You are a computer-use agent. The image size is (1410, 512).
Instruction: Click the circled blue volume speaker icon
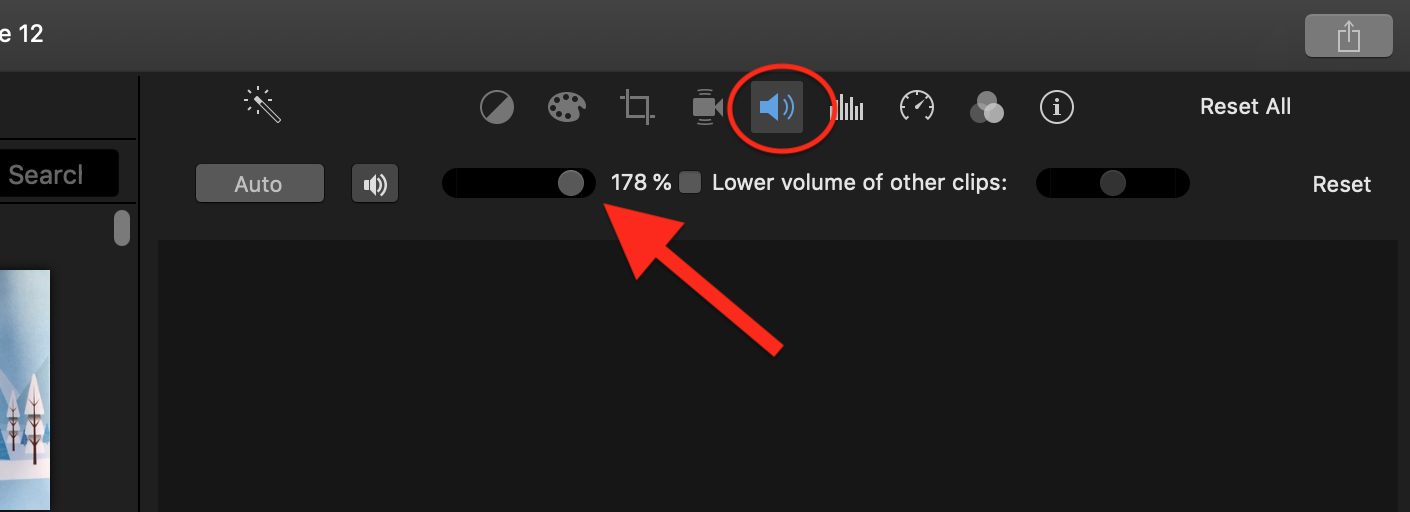point(777,106)
